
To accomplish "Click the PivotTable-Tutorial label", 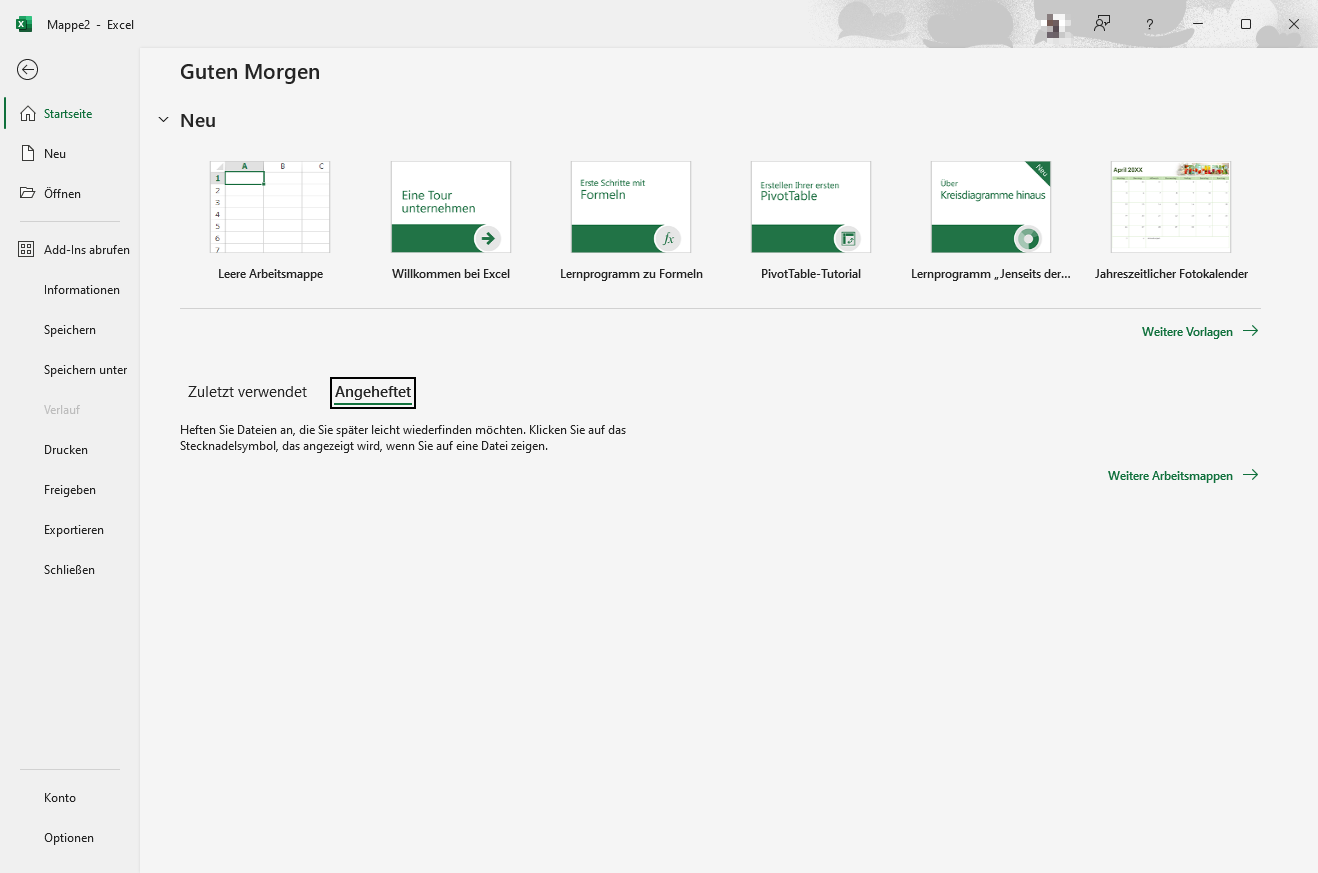I will pos(811,274).
